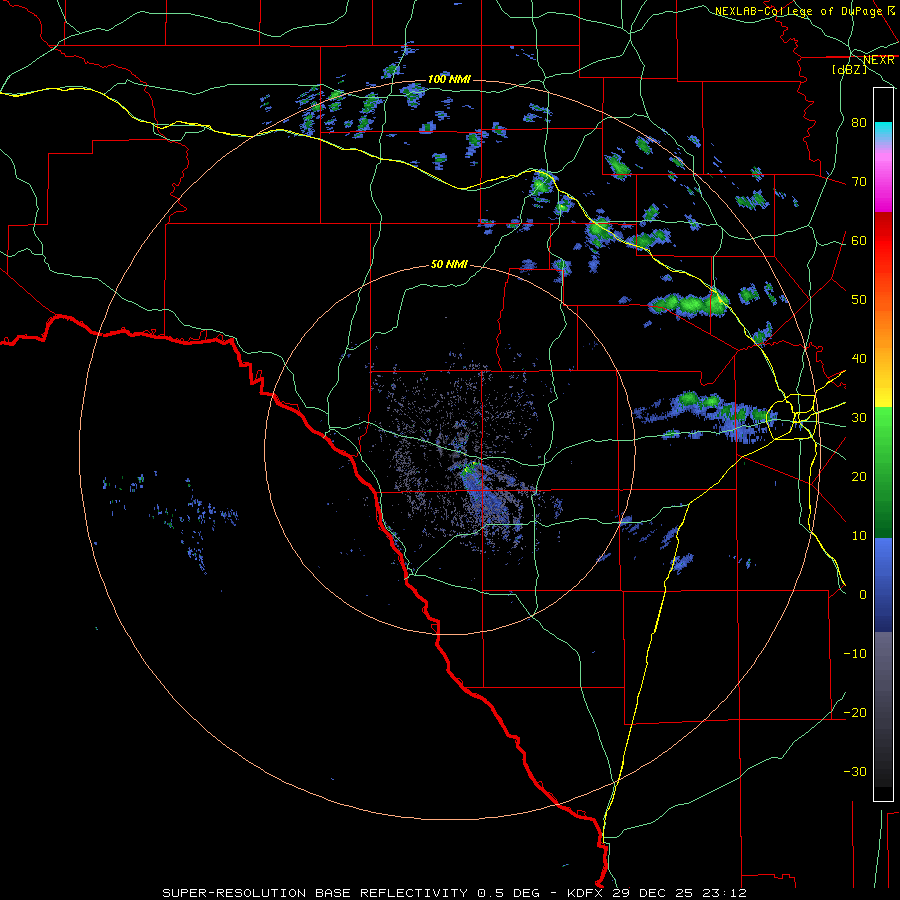Screen dimensions: 900x900
Task: Click the 60 dBZ scale value
Action: click(859, 240)
